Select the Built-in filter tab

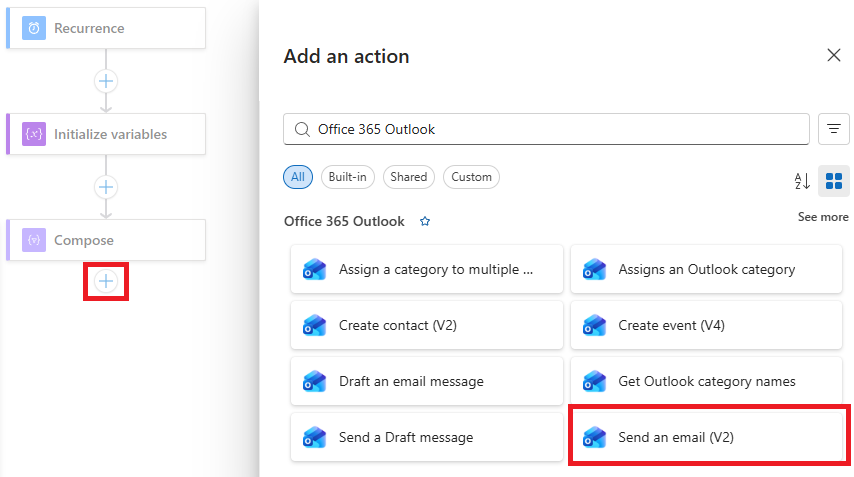(x=347, y=177)
